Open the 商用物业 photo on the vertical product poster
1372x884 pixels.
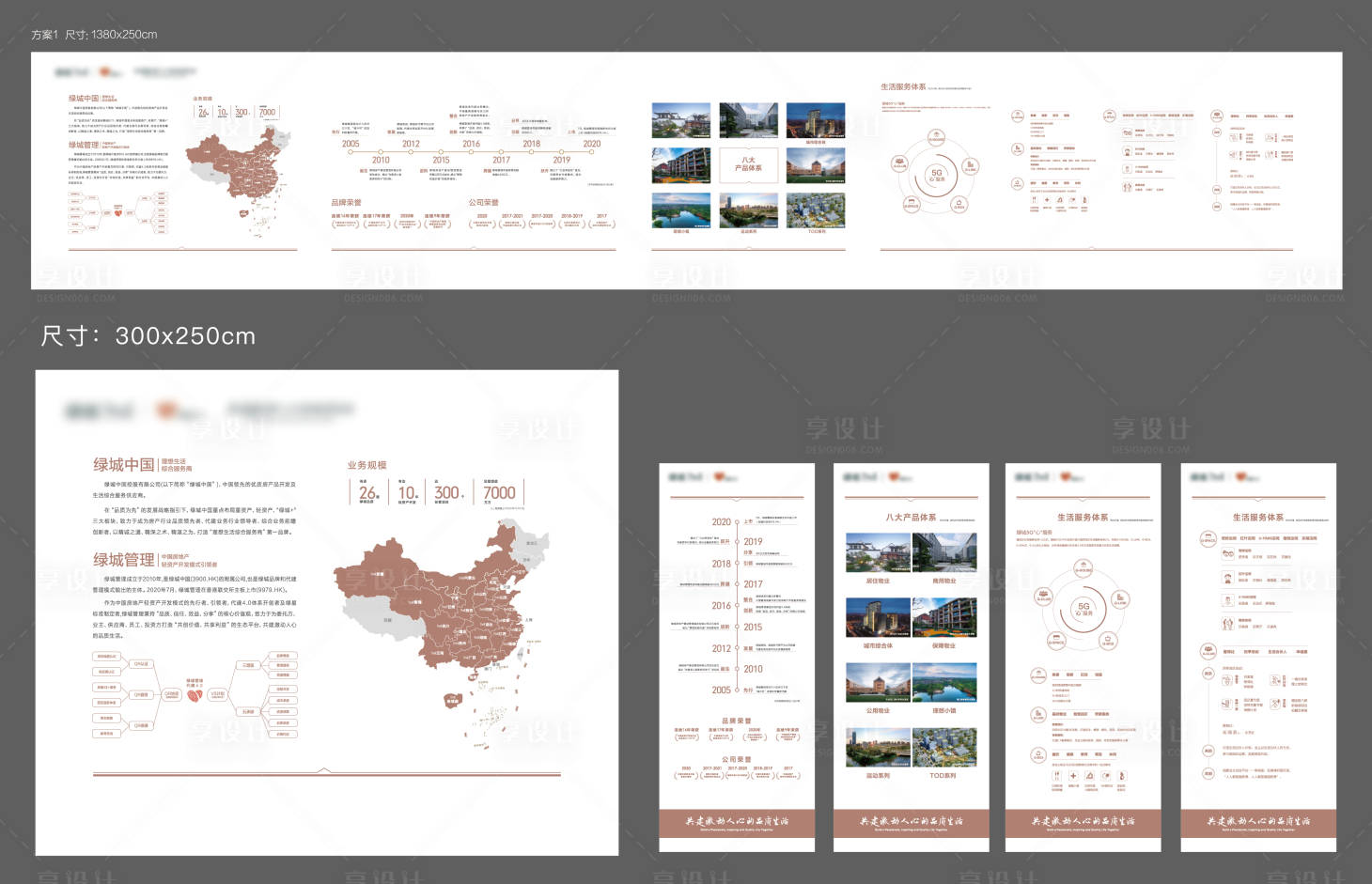coord(944,553)
